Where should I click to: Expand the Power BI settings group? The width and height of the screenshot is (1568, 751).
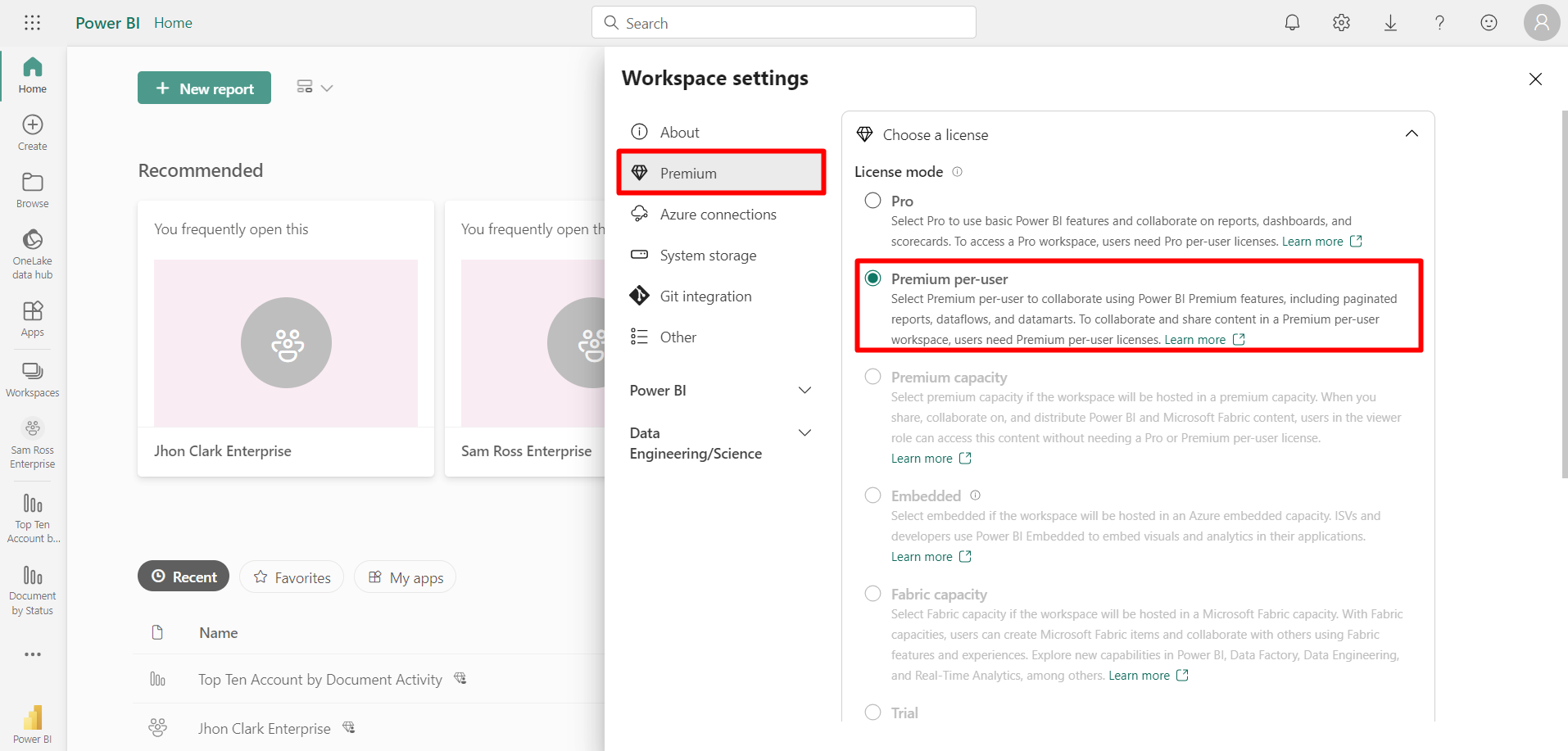[804, 390]
